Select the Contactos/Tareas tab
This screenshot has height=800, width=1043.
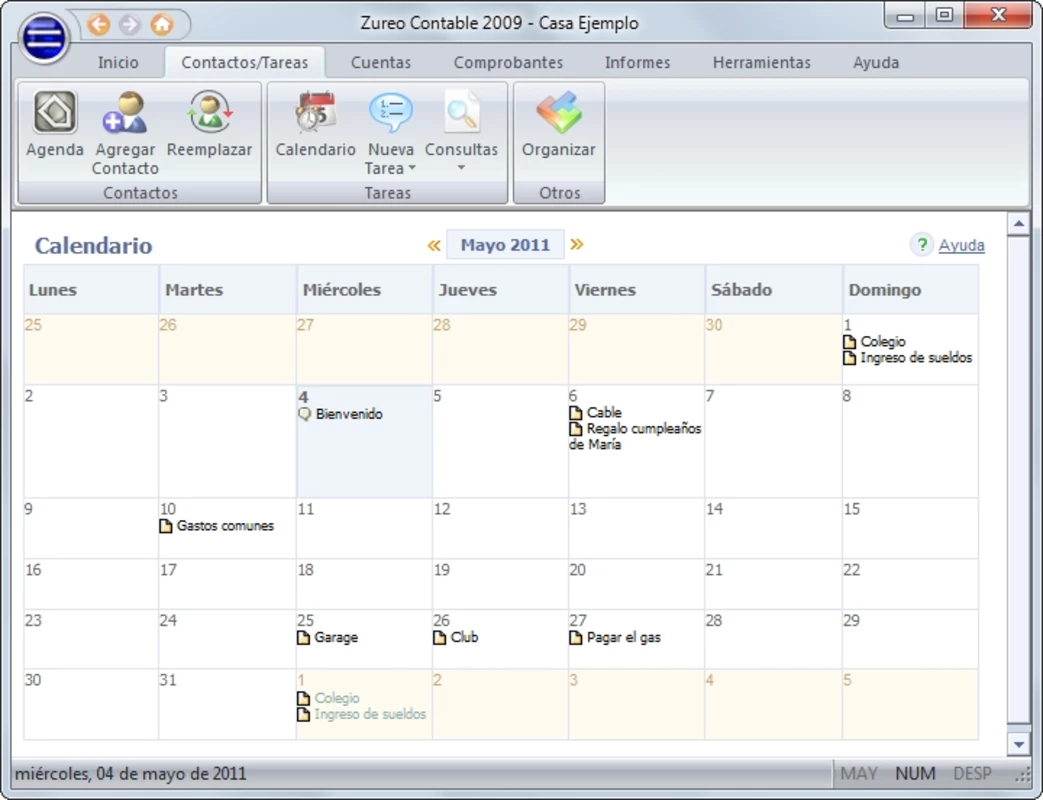click(x=245, y=63)
